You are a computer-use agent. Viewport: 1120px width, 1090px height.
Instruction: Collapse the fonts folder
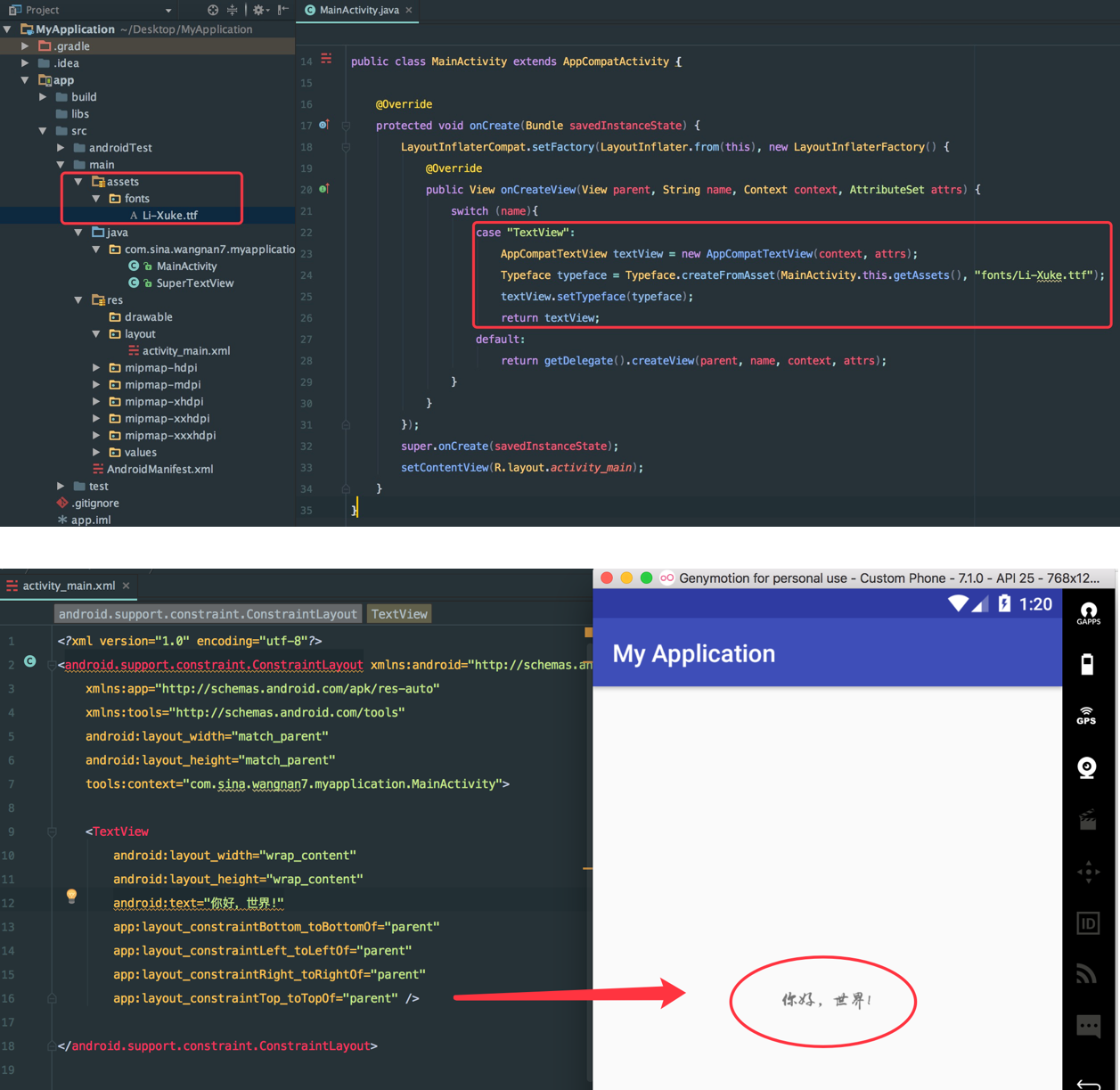tap(96, 199)
